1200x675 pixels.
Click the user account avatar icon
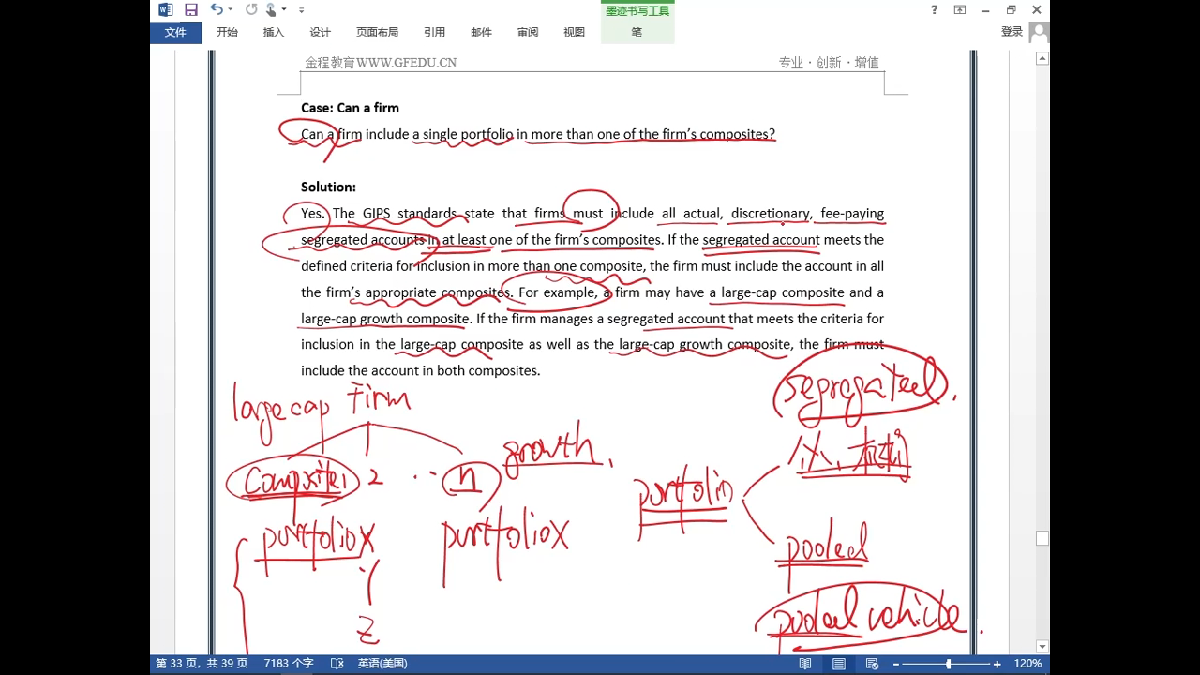[x=1039, y=32]
